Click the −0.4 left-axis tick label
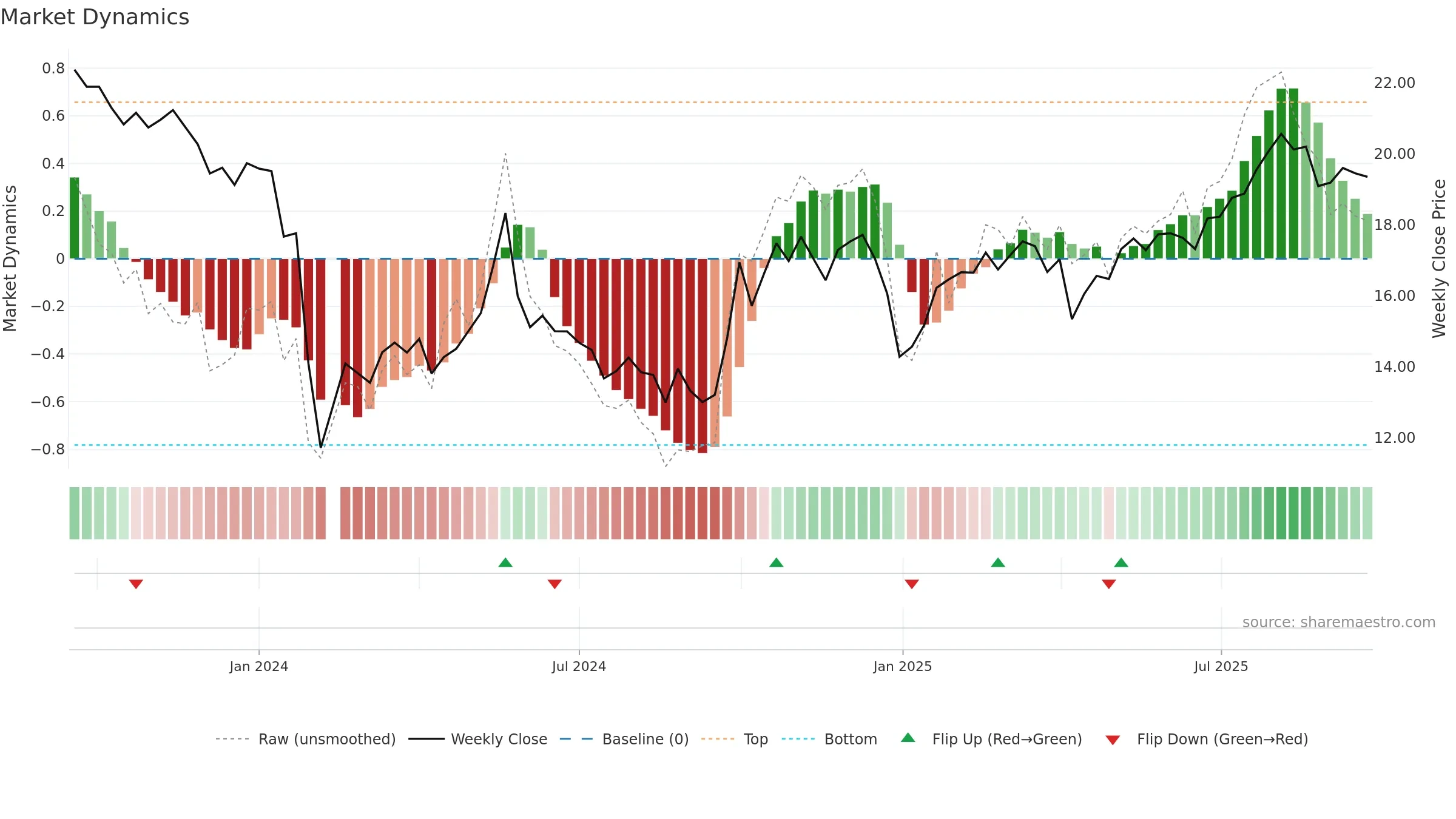 tap(48, 354)
